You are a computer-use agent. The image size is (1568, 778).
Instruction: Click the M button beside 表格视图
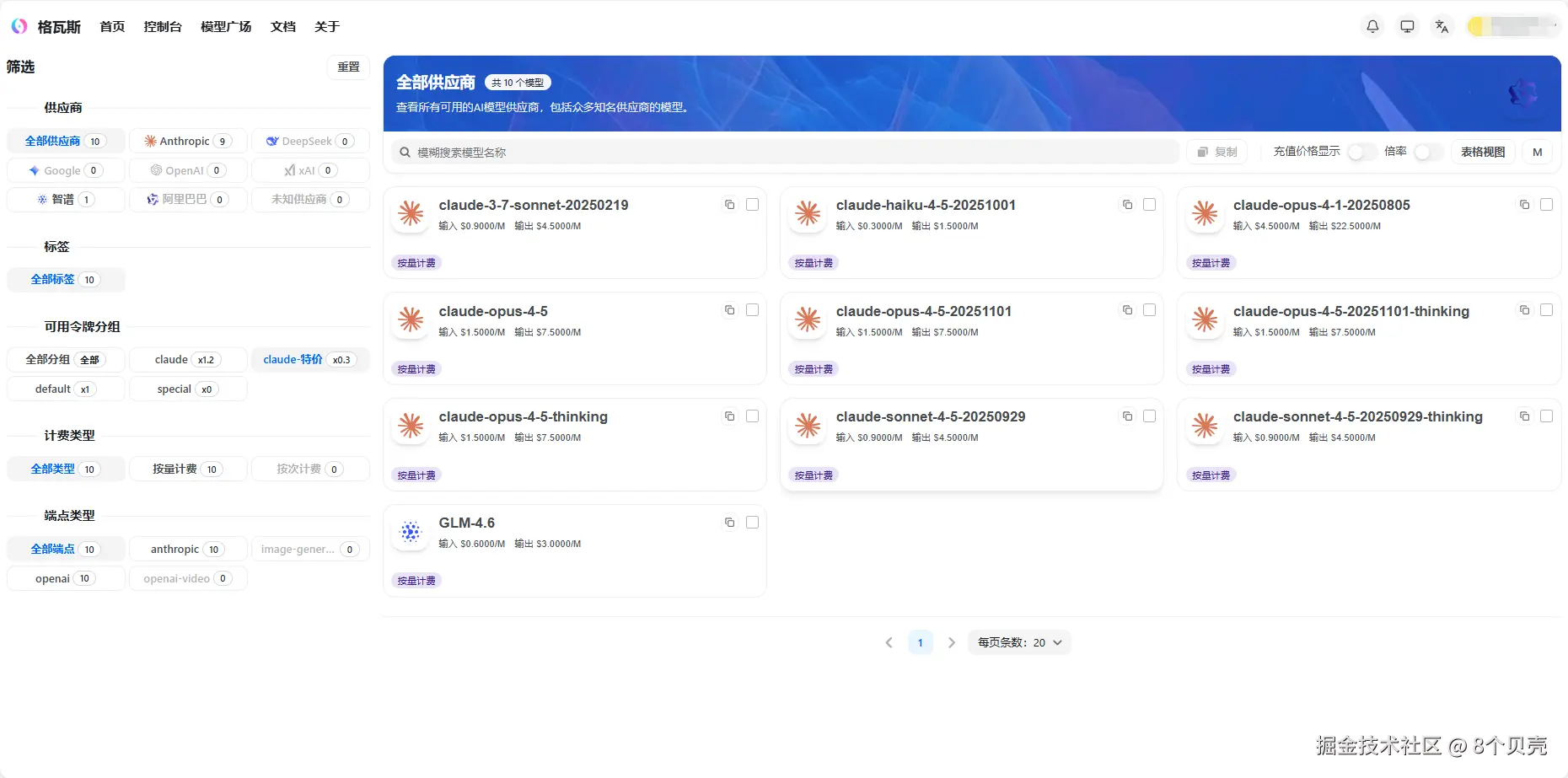click(1537, 152)
